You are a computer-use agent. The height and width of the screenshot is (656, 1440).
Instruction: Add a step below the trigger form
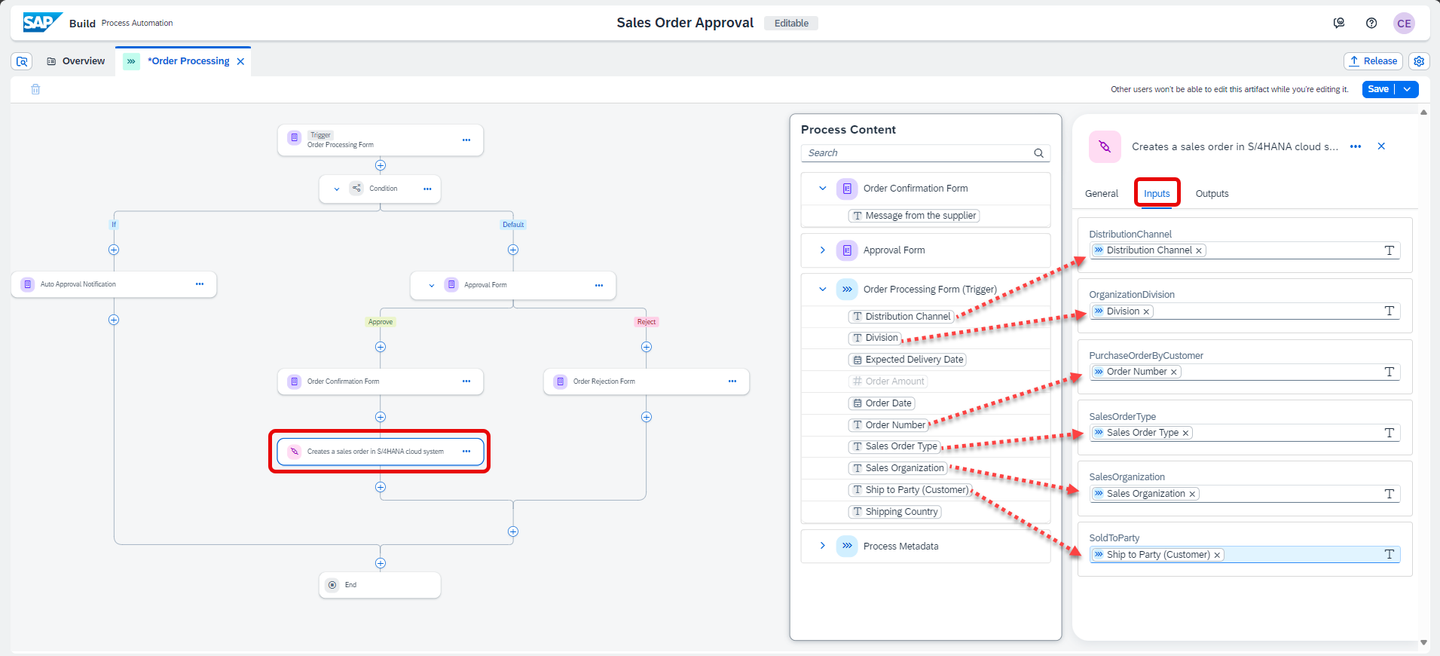tap(380, 166)
